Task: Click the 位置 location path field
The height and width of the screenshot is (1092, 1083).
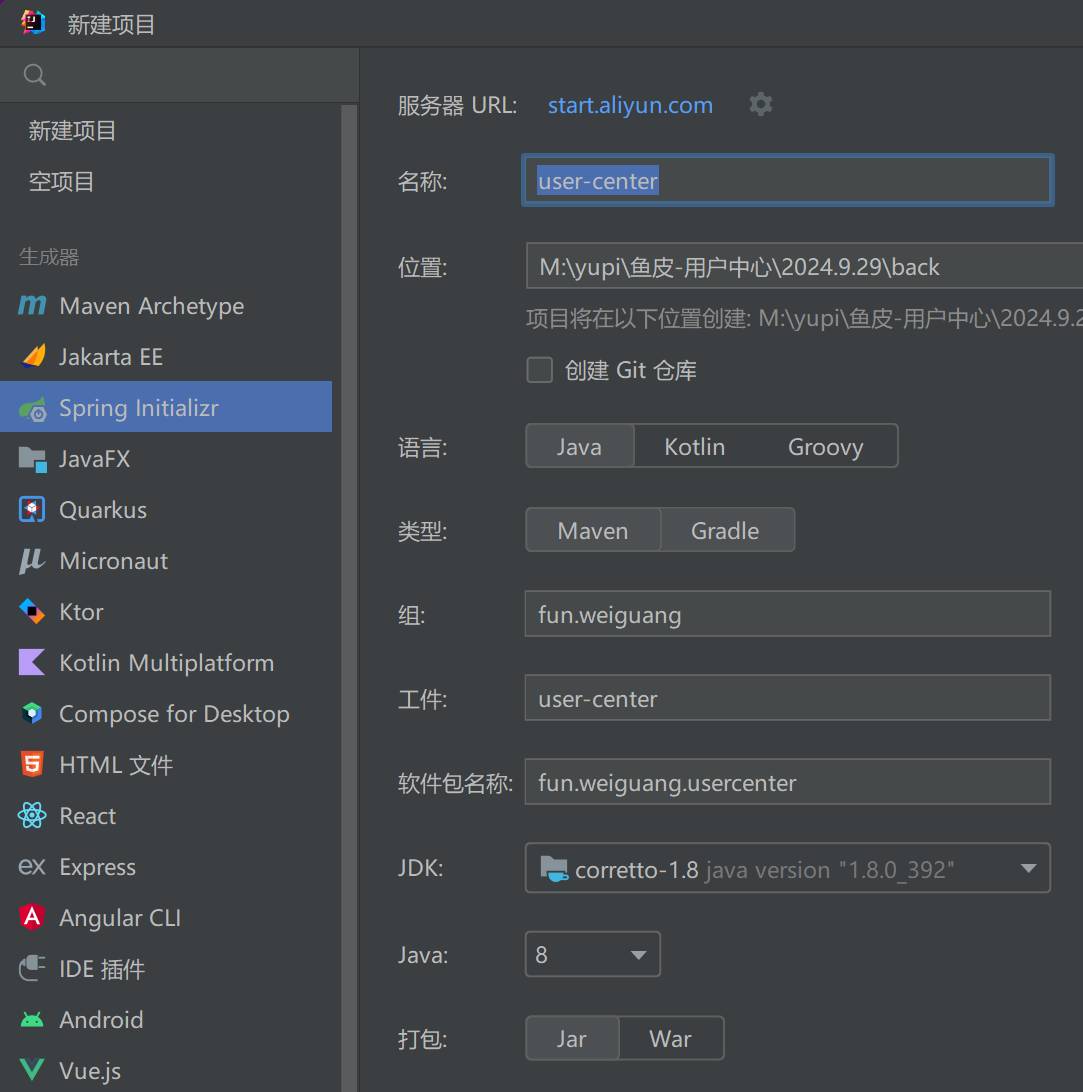Action: pos(804,266)
